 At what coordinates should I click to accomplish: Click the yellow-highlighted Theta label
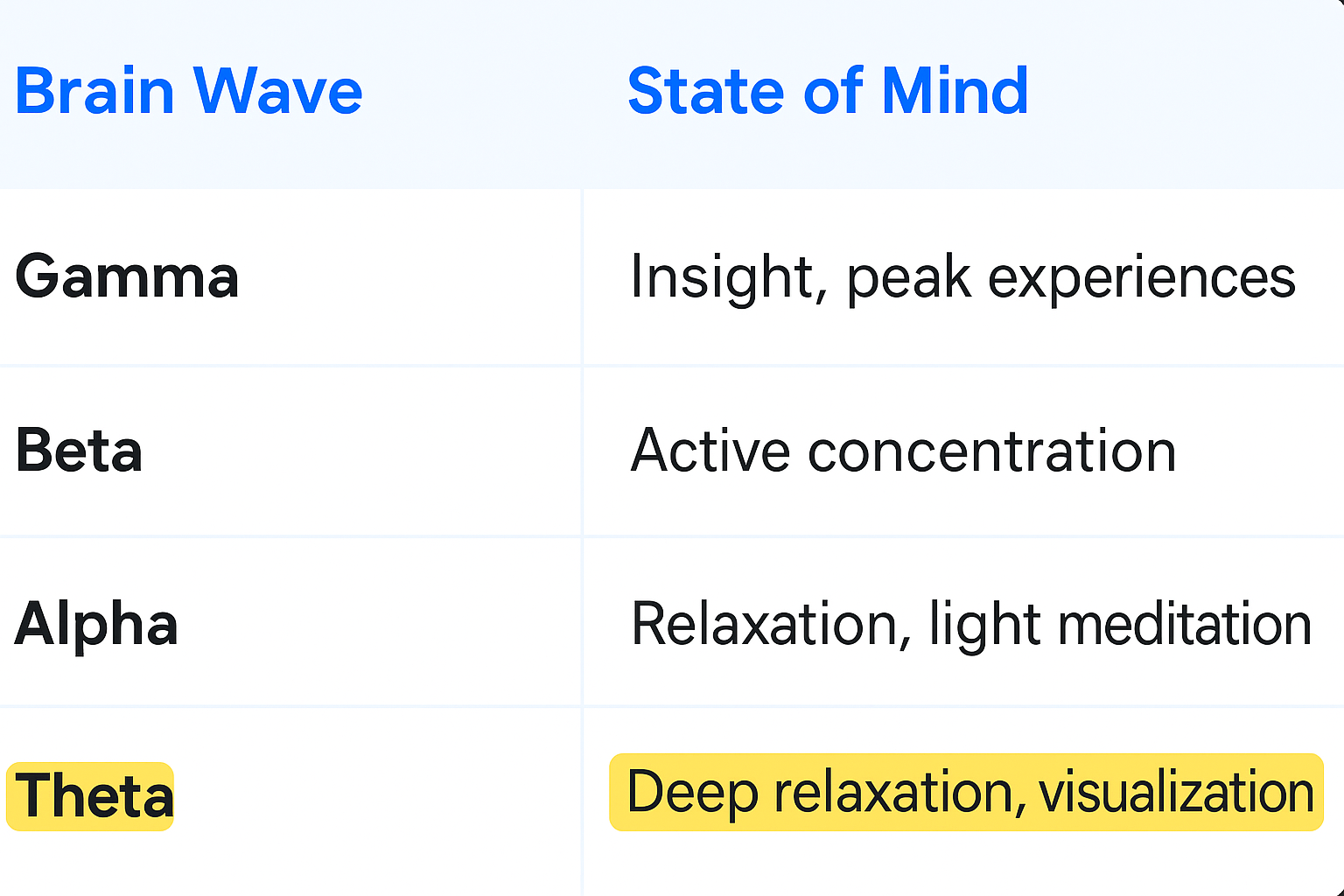[91, 796]
